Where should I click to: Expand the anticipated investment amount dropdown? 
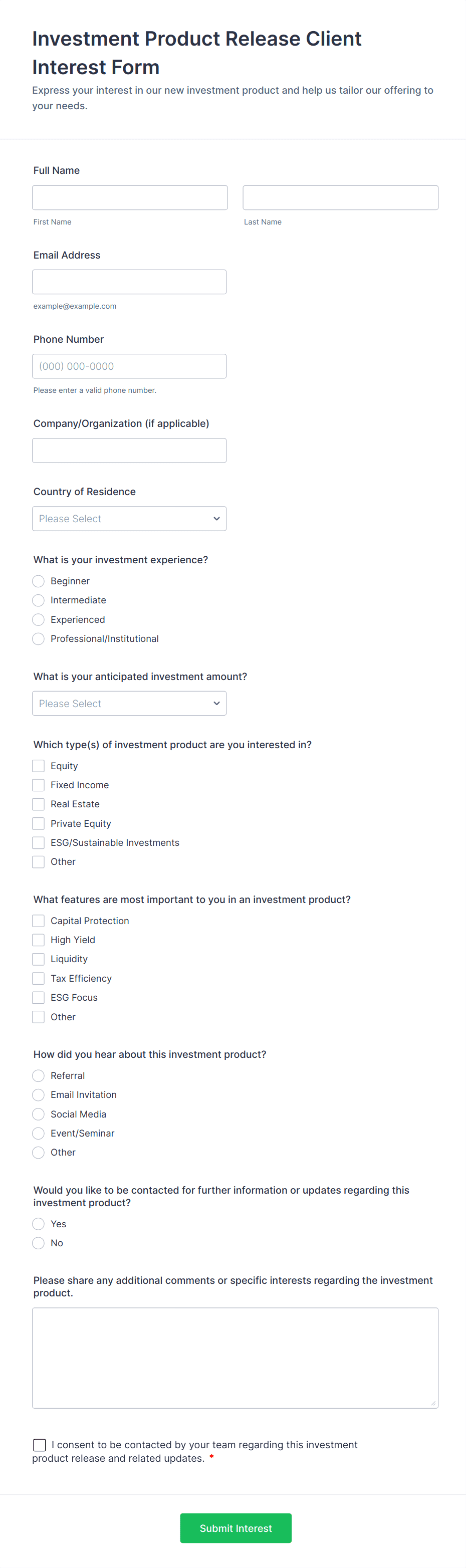click(129, 703)
